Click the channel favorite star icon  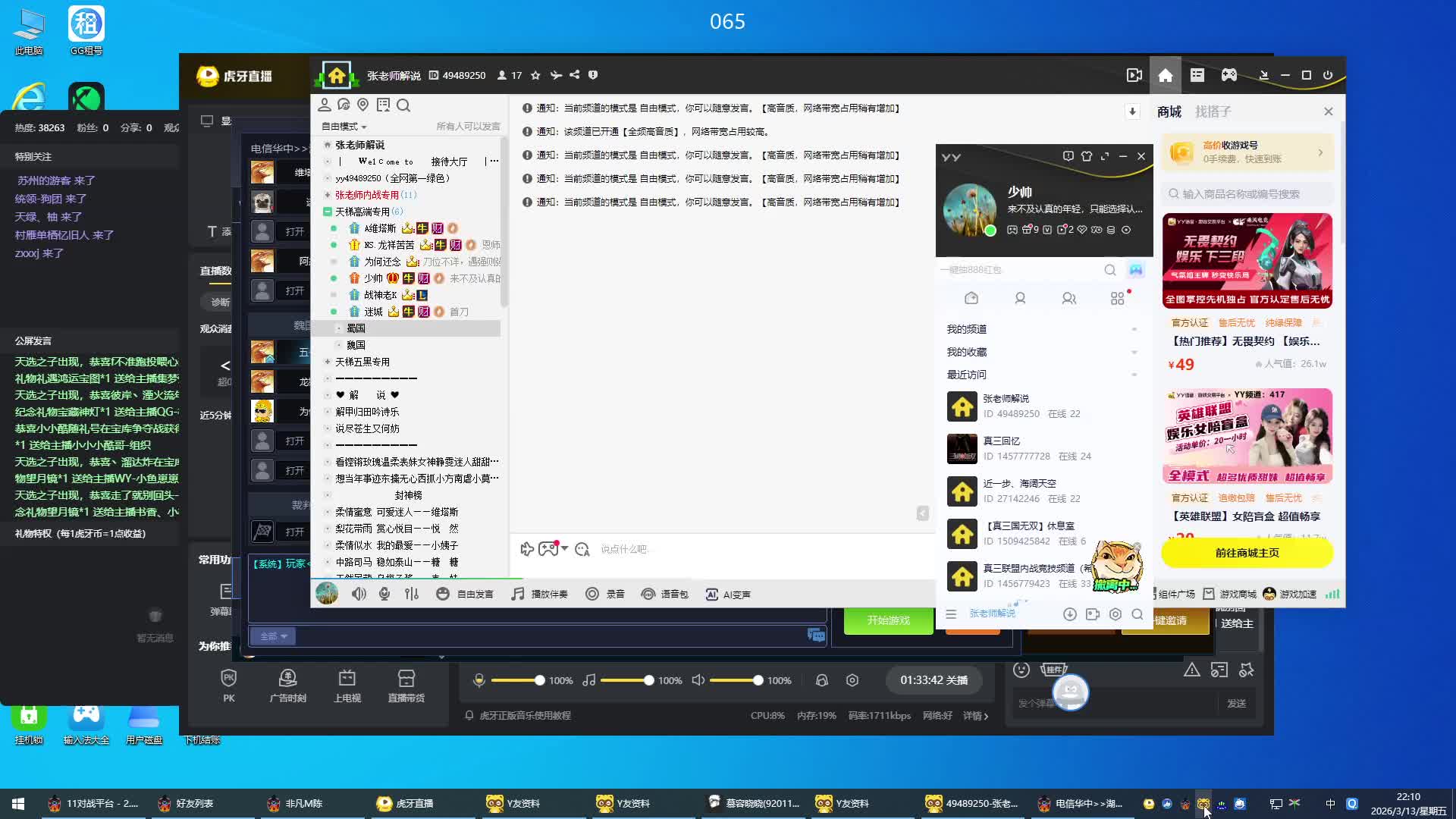tap(535, 75)
